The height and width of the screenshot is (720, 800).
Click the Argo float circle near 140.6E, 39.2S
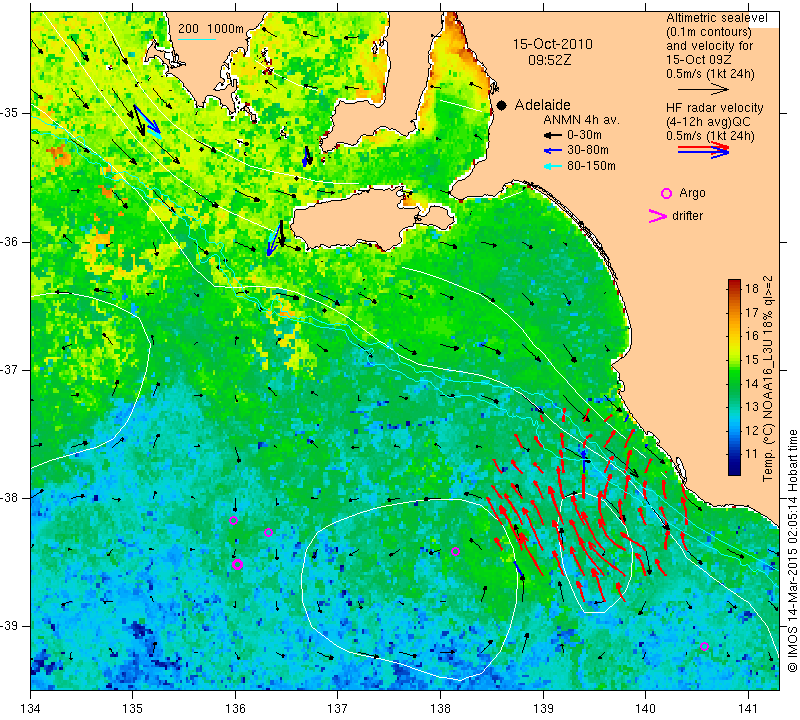click(704, 646)
